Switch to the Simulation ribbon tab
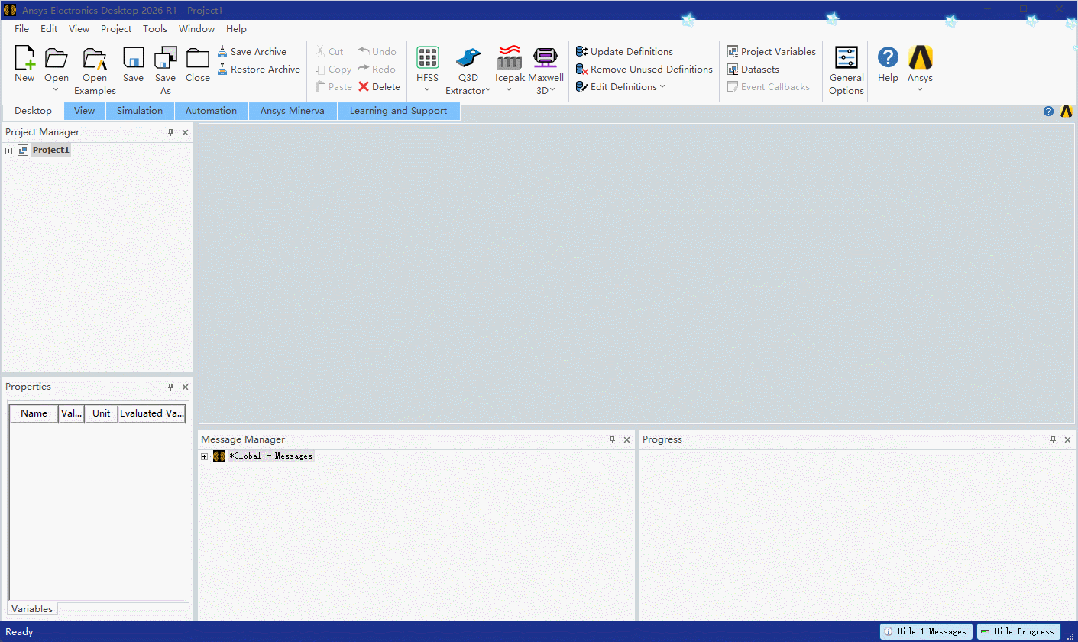This screenshot has width=1078, height=642. point(140,111)
